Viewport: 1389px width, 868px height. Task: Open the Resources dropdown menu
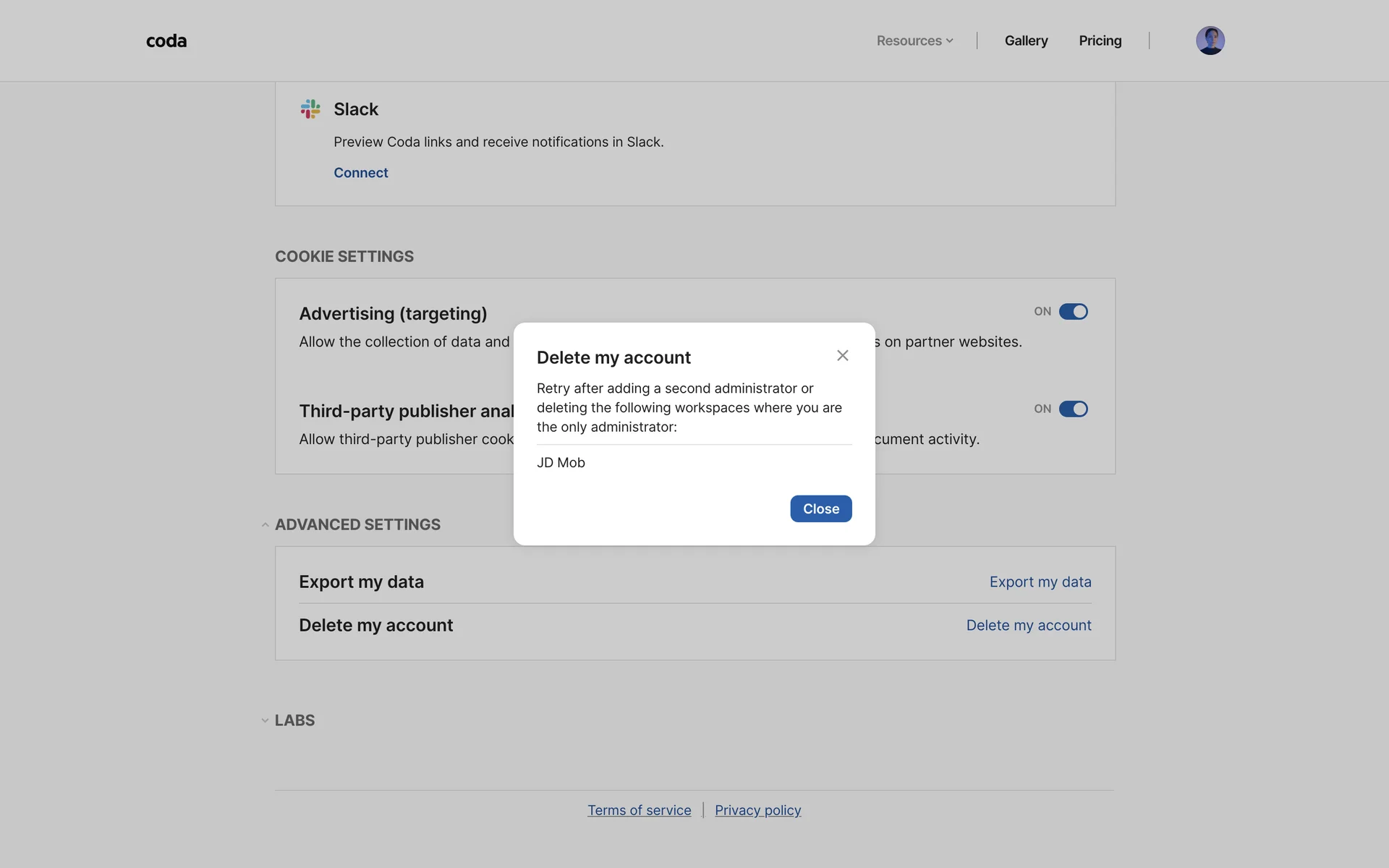pyautogui.click(x=914, y=41)
